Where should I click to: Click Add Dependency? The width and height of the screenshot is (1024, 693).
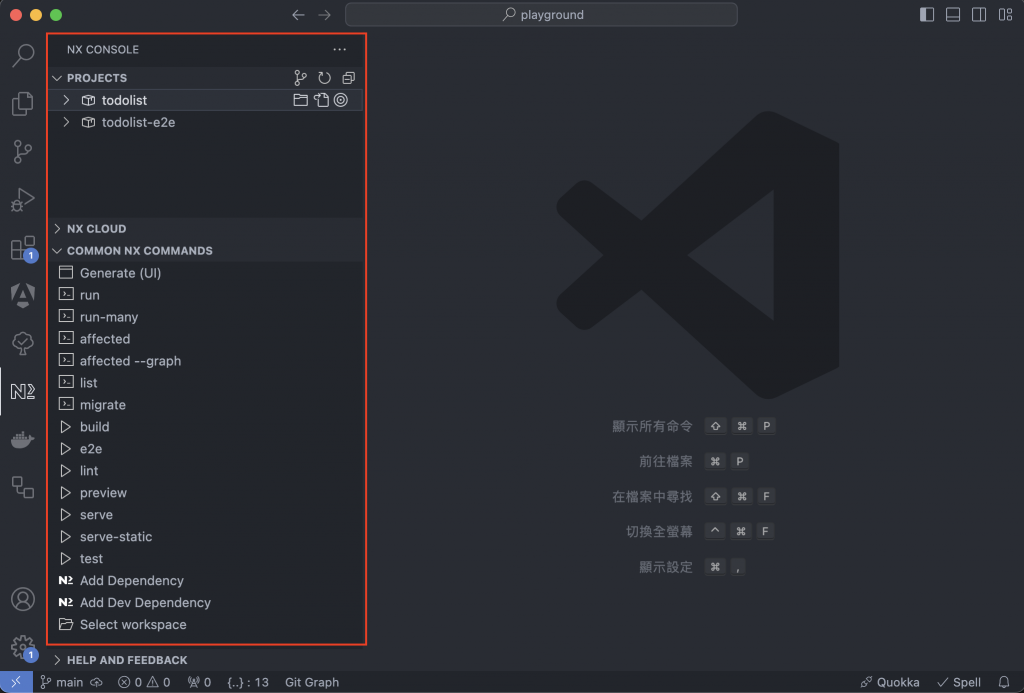point(206,581)
